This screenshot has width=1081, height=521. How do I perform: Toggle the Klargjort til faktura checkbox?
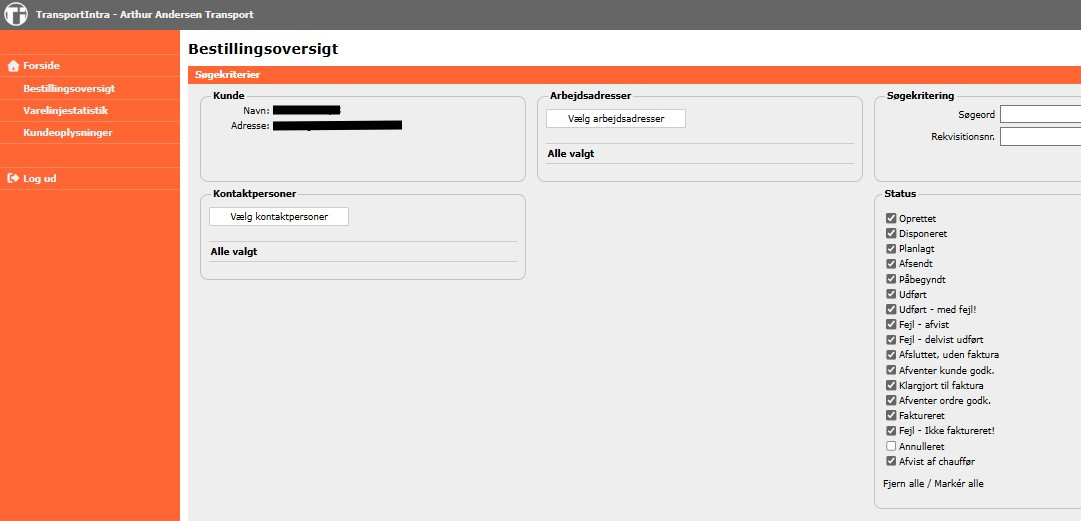point(891,386)
